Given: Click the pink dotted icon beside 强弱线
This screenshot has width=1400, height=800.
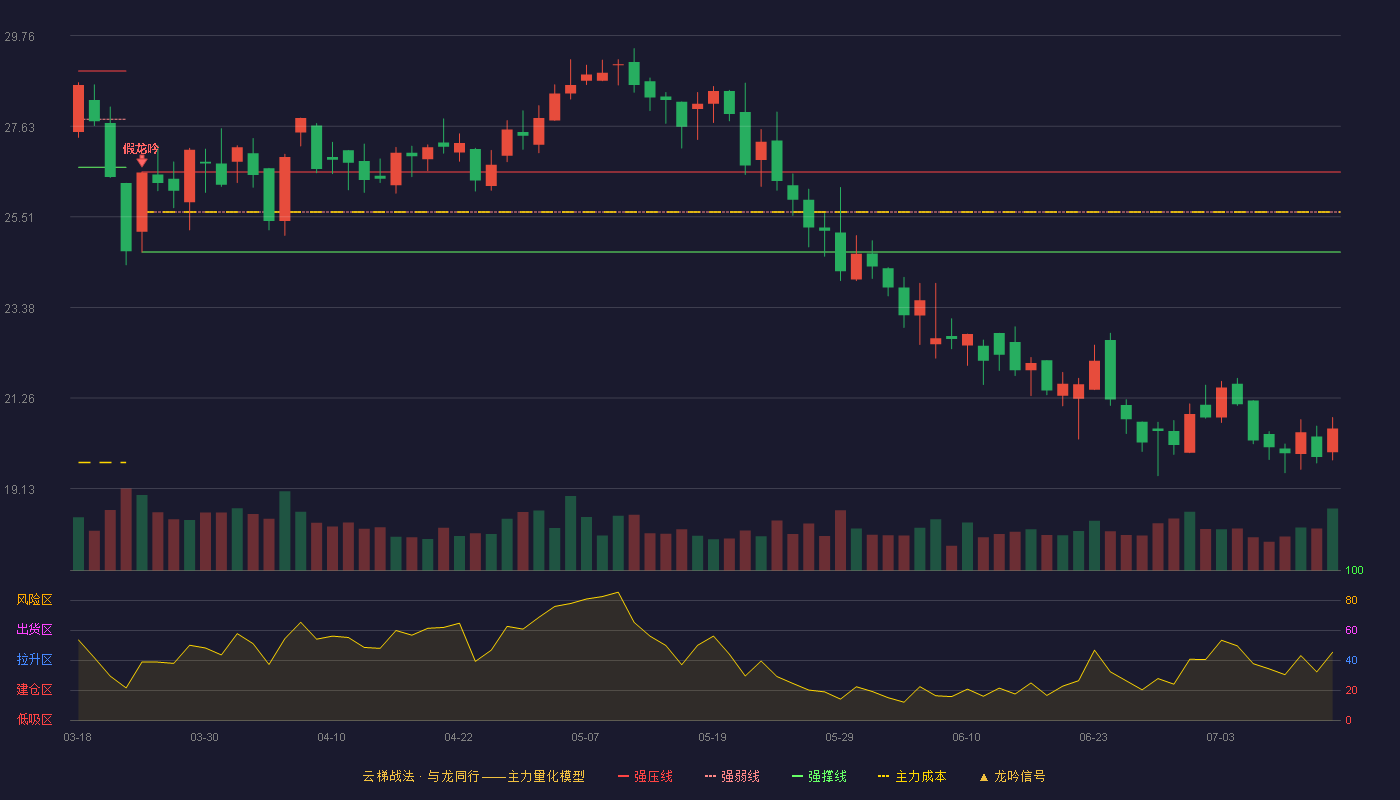Looking at the screenshot, I should point(710,776).
